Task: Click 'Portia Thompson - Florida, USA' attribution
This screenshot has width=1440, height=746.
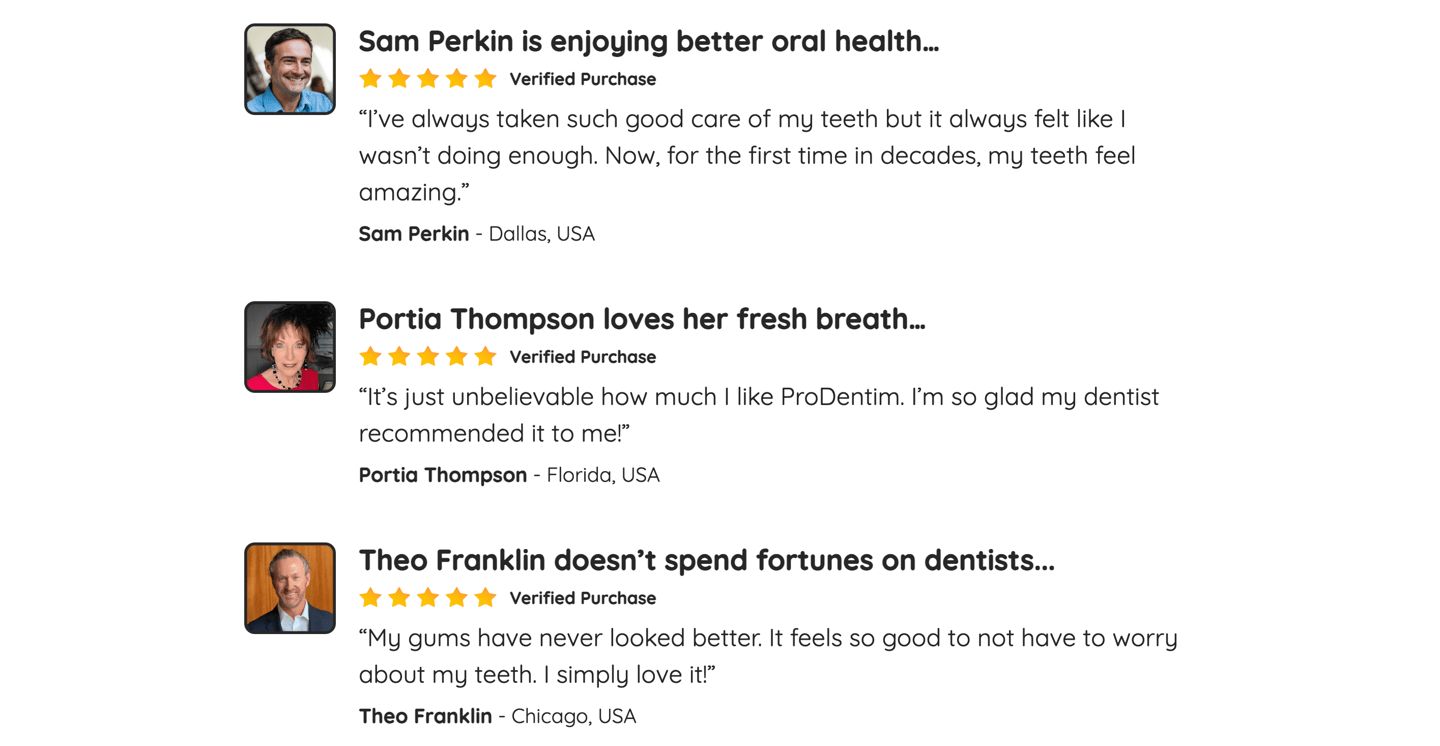Action: click(x=510, y=475)
